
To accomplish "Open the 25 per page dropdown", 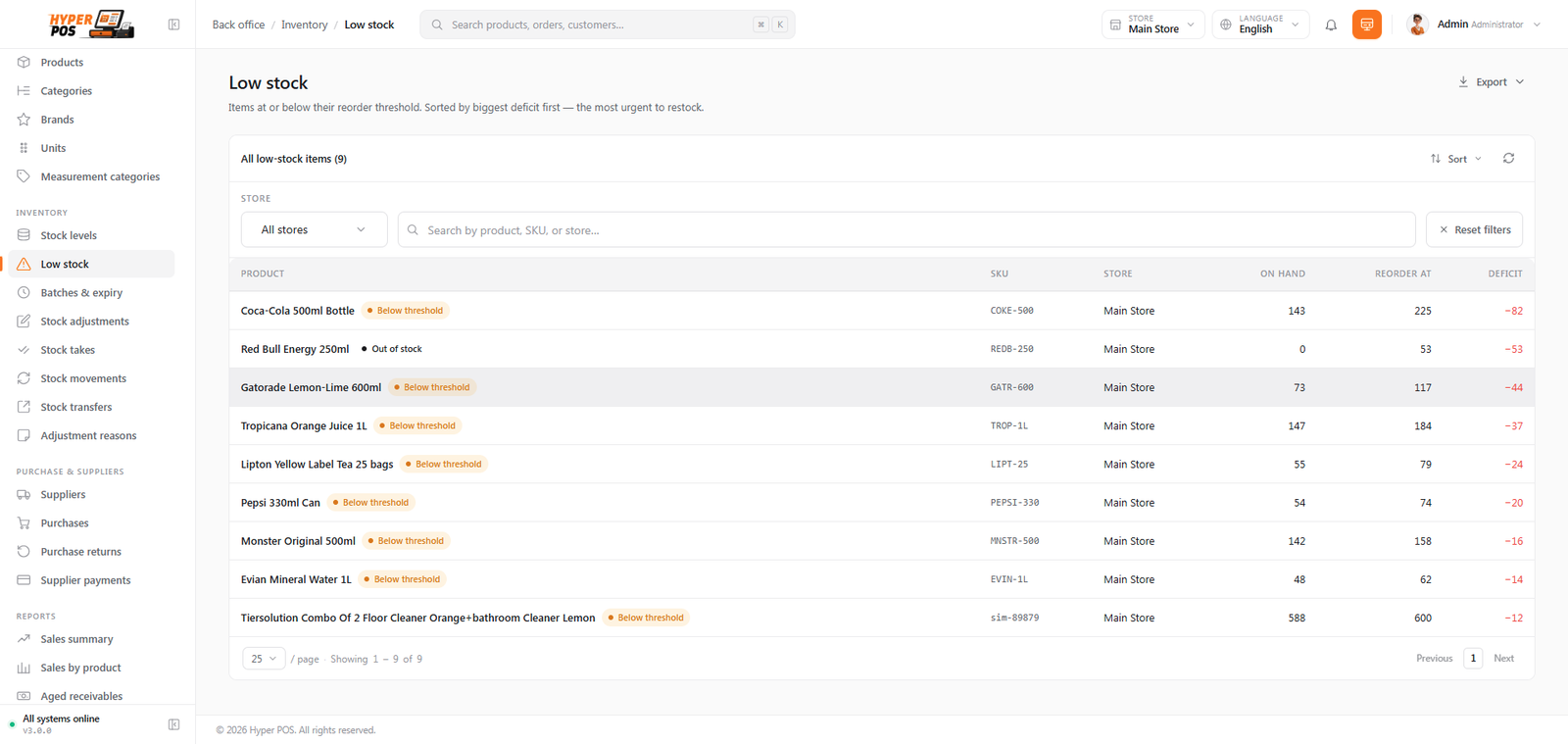I will pyautogui.click(x=264, y=659).
